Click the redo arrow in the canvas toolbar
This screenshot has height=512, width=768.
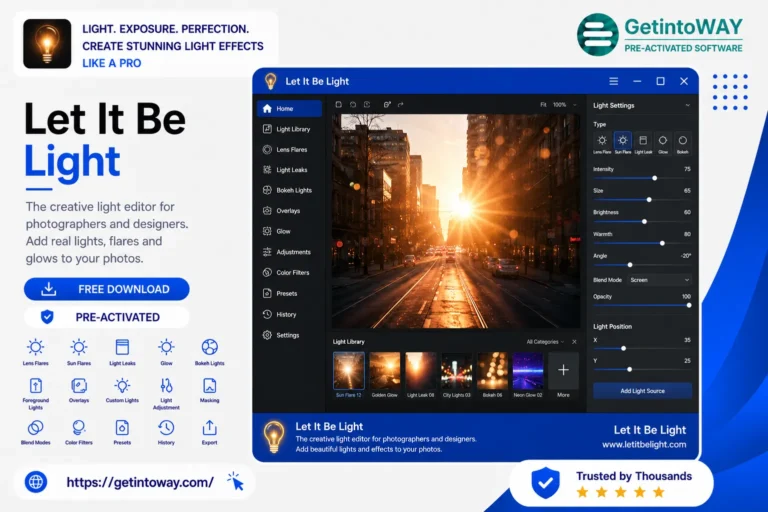[x=401, y=104]
